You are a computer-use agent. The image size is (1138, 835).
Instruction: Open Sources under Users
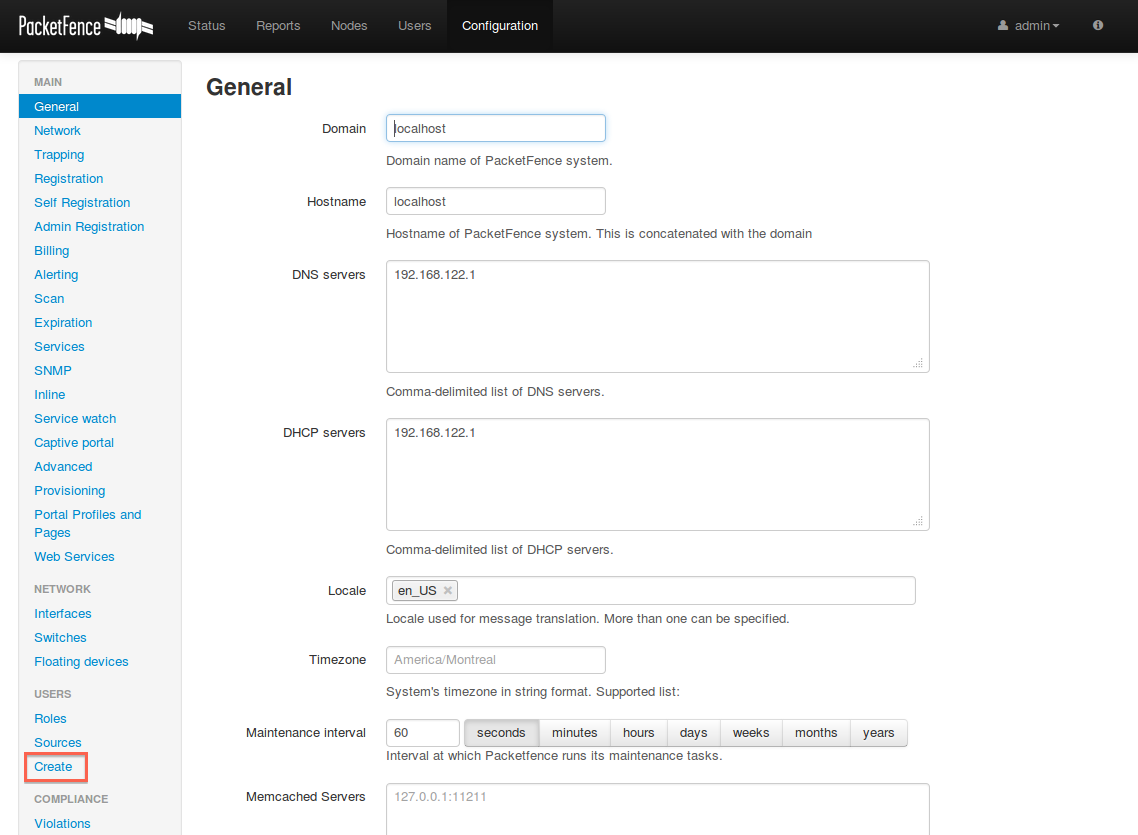pyautogui.click(x=57, y=742)
